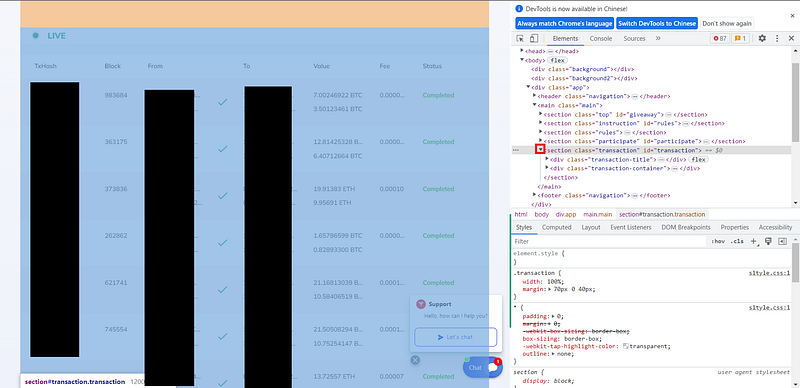Expand the head element node
Image resolution: width=800 pixels, height=388 pixels.
[522, 51]
